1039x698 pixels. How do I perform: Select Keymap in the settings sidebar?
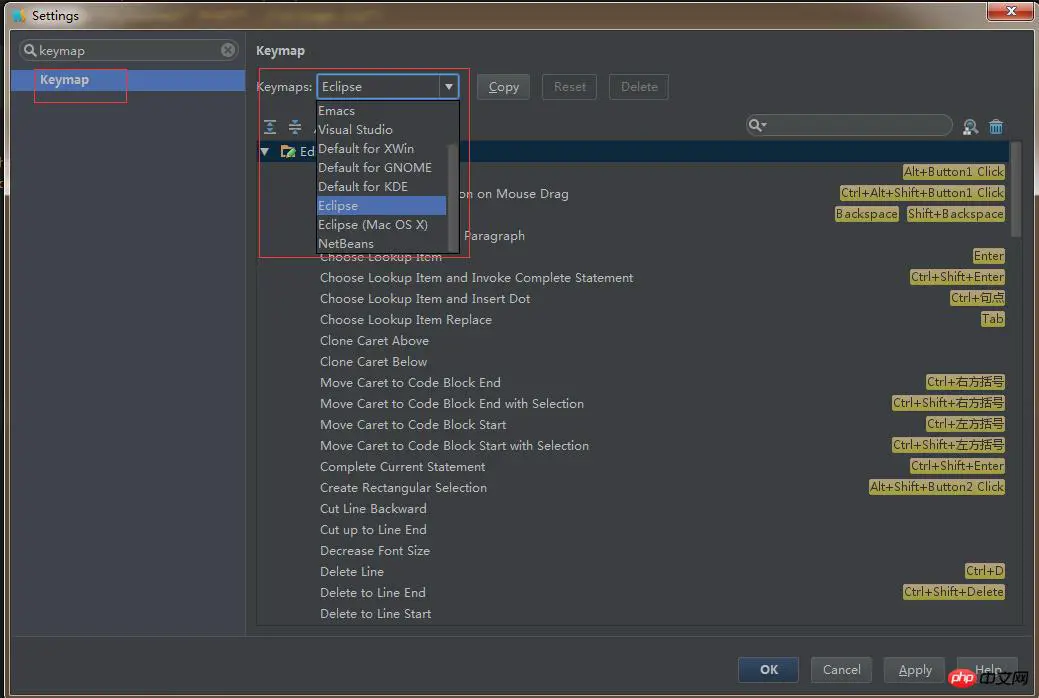click(128, 80)
